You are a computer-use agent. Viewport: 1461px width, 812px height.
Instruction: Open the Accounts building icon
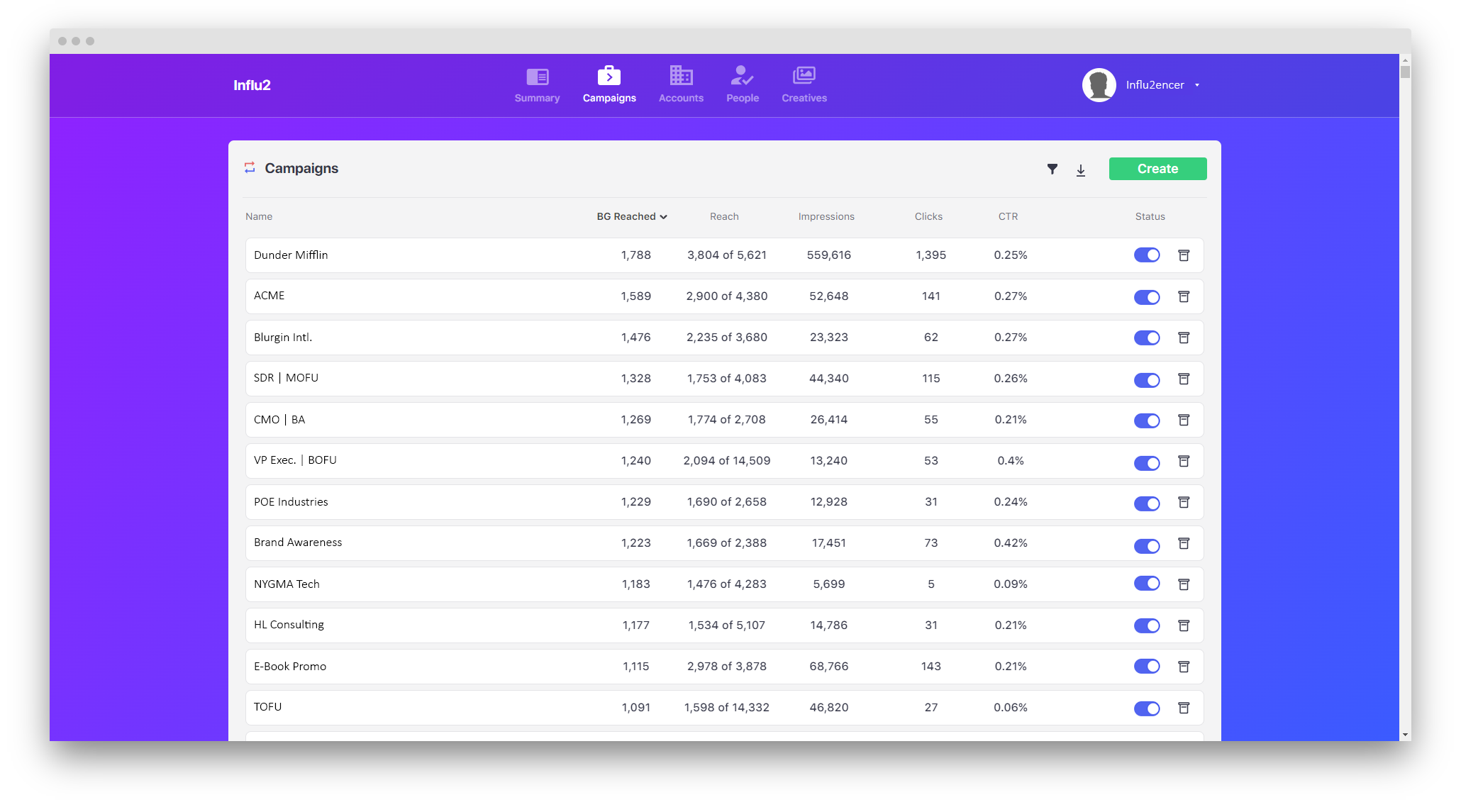(681, 76)
